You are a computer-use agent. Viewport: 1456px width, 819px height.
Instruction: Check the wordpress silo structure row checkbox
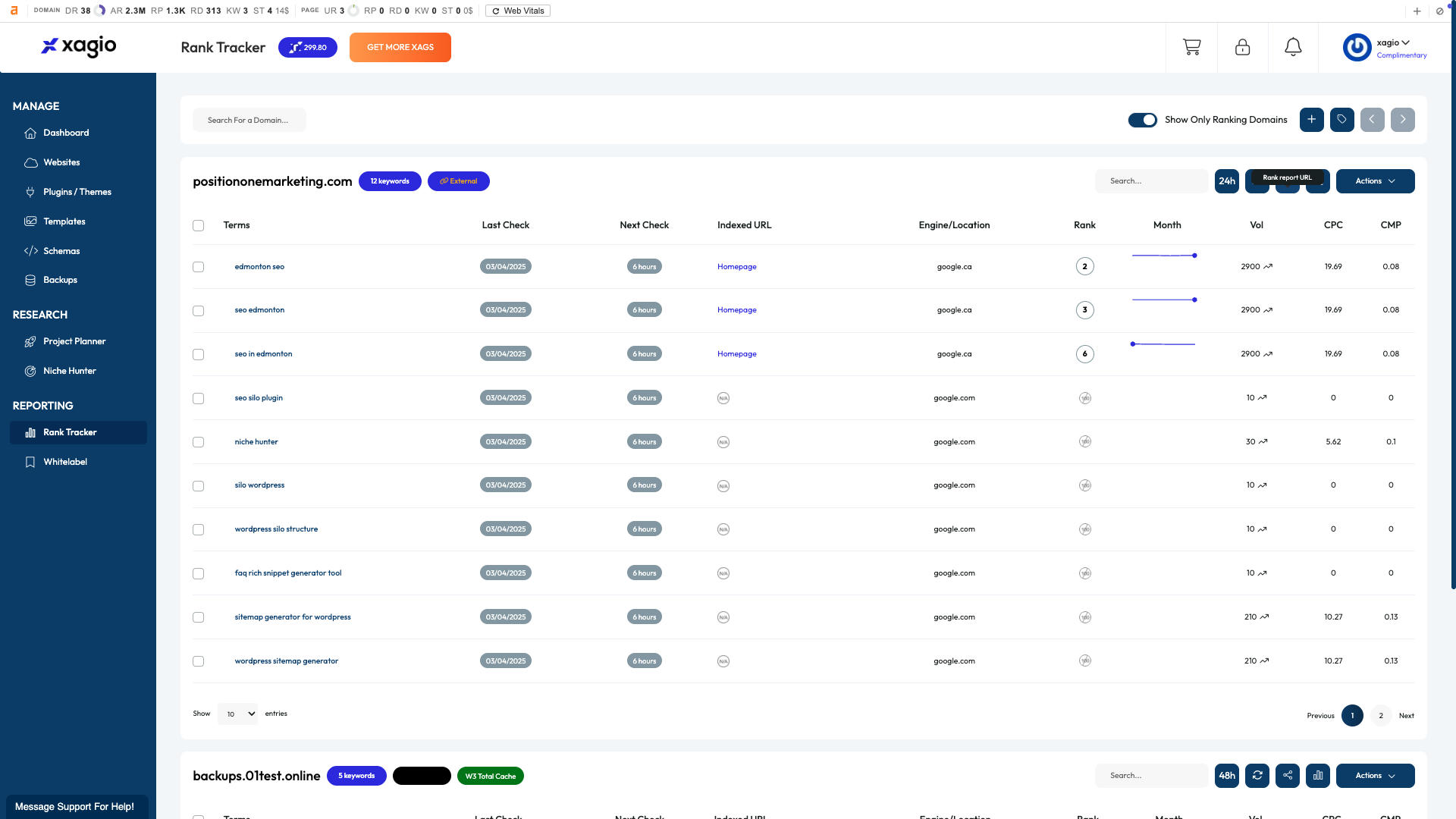[198, 529]
